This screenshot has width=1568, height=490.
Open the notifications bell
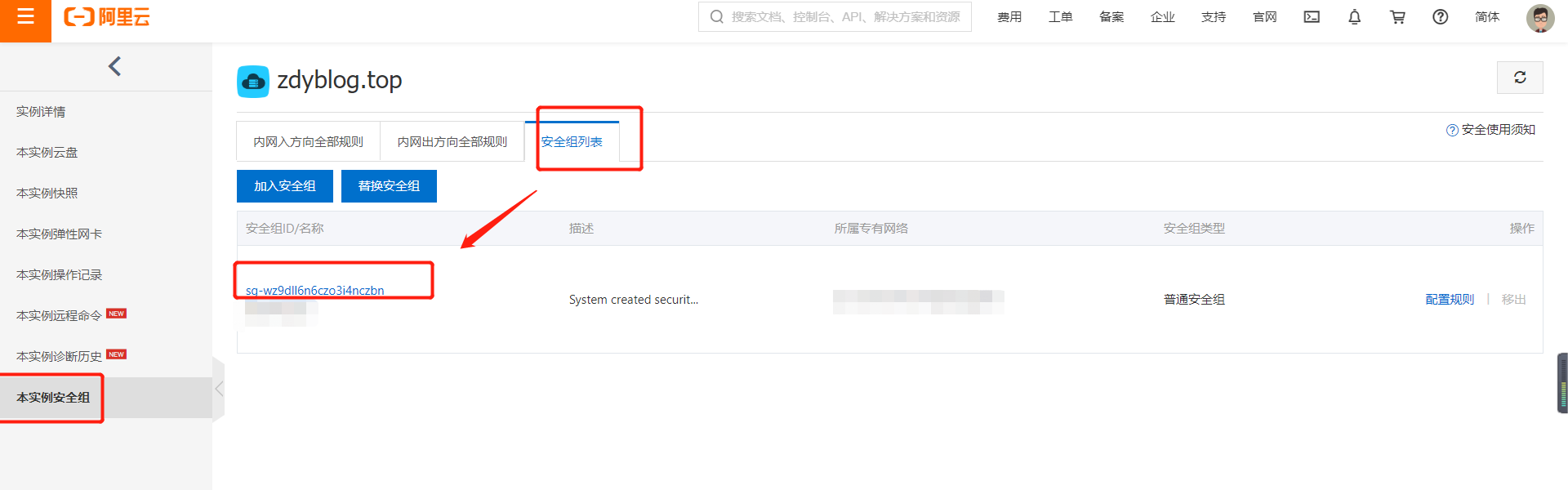(1354, 17)
